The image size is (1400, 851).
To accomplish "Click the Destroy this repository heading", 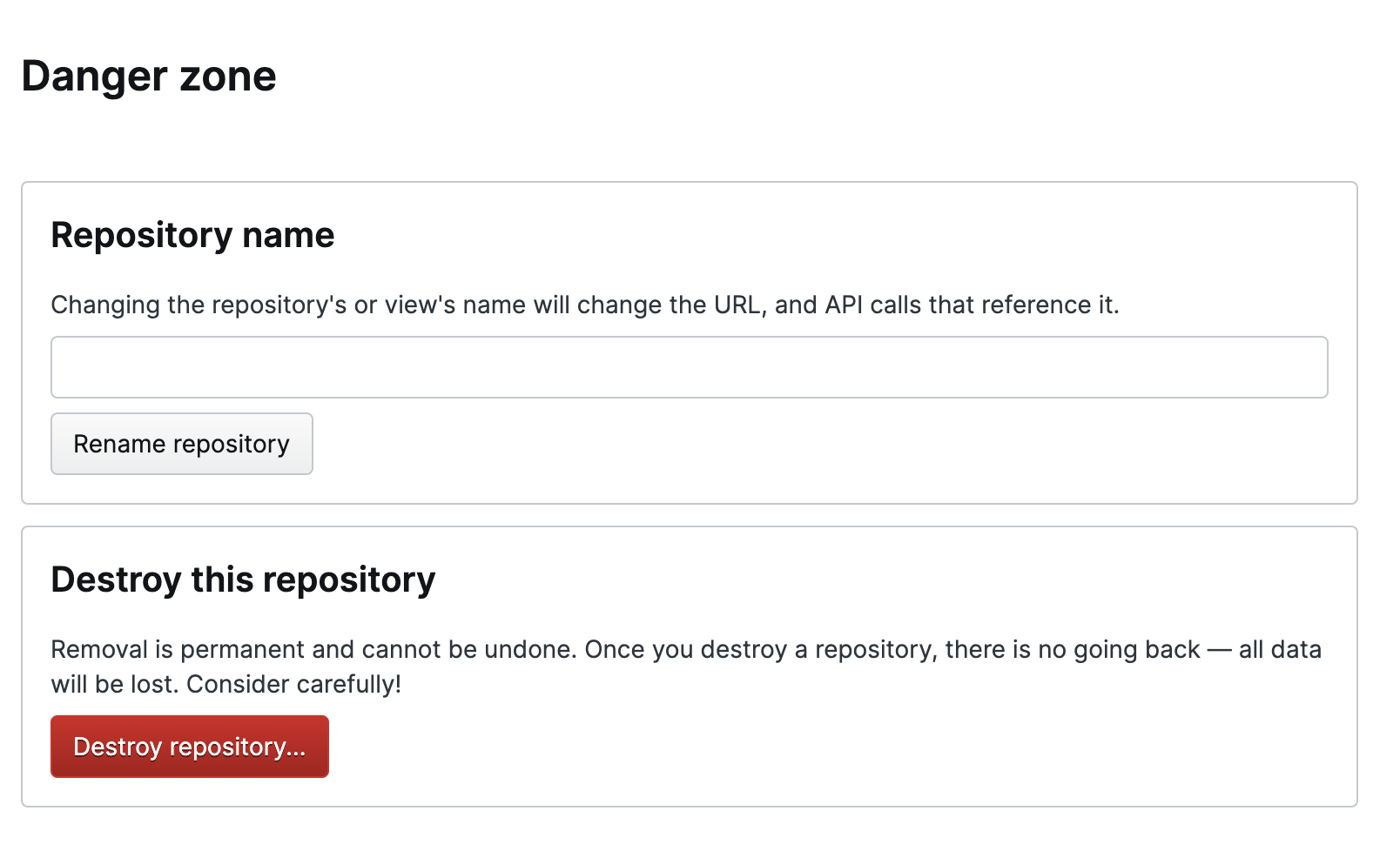I will coord(243,580).
